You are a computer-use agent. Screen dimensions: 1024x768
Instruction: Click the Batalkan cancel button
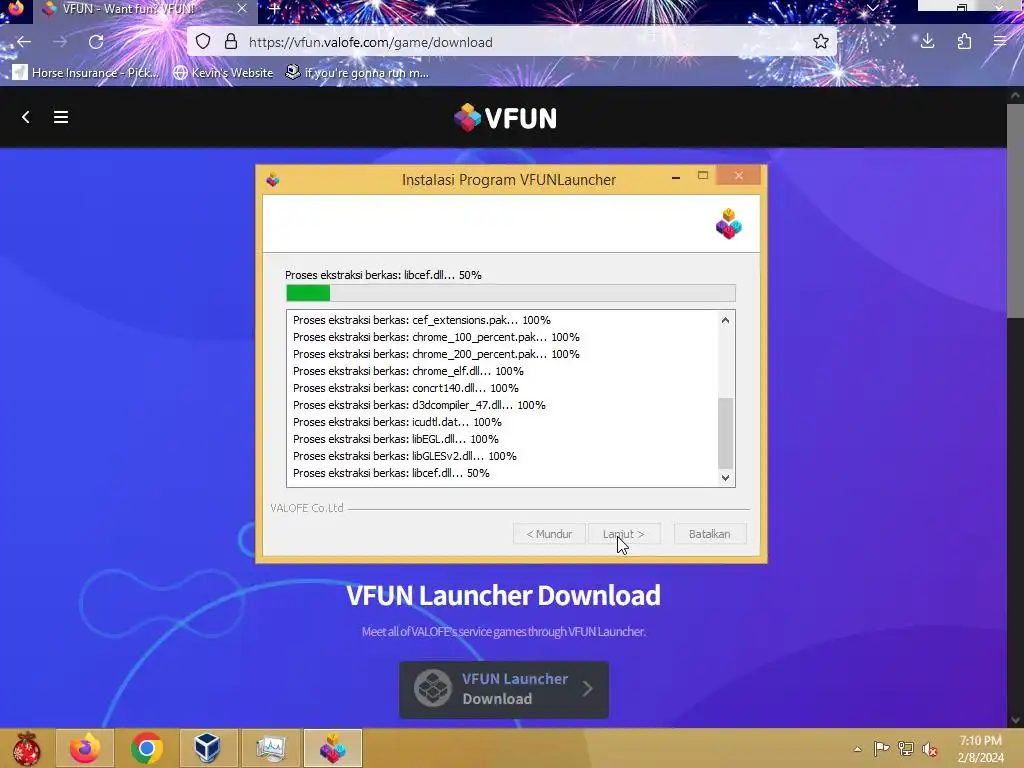click(710, 534)
